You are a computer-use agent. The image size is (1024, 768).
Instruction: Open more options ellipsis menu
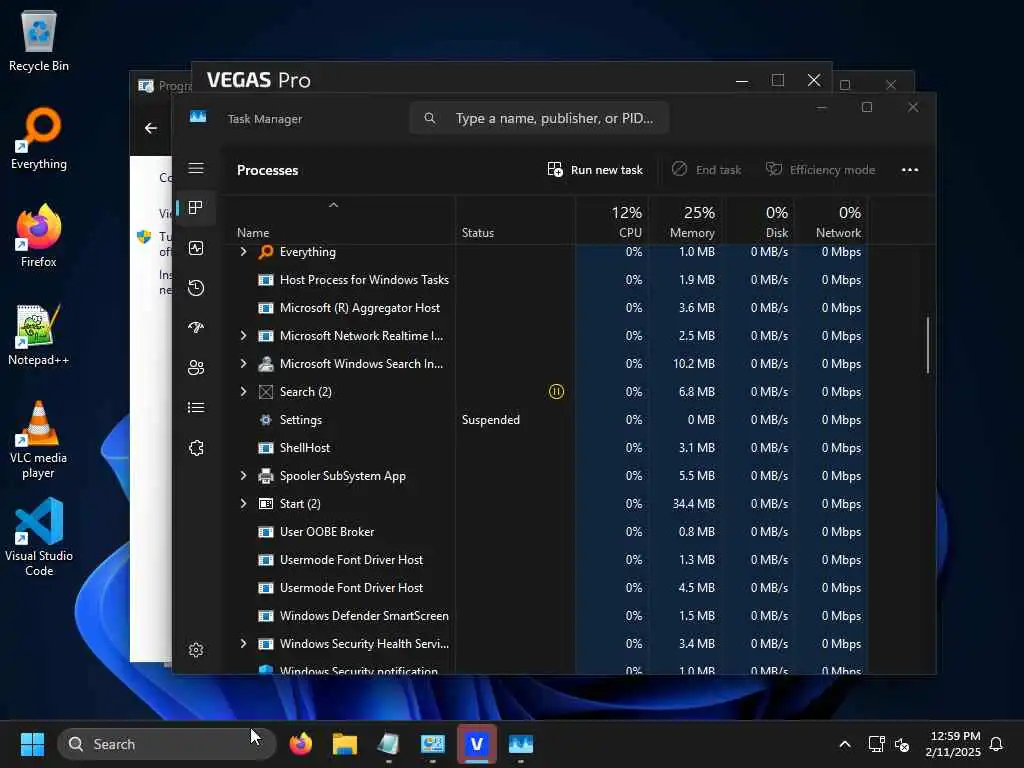coord(910,170)
